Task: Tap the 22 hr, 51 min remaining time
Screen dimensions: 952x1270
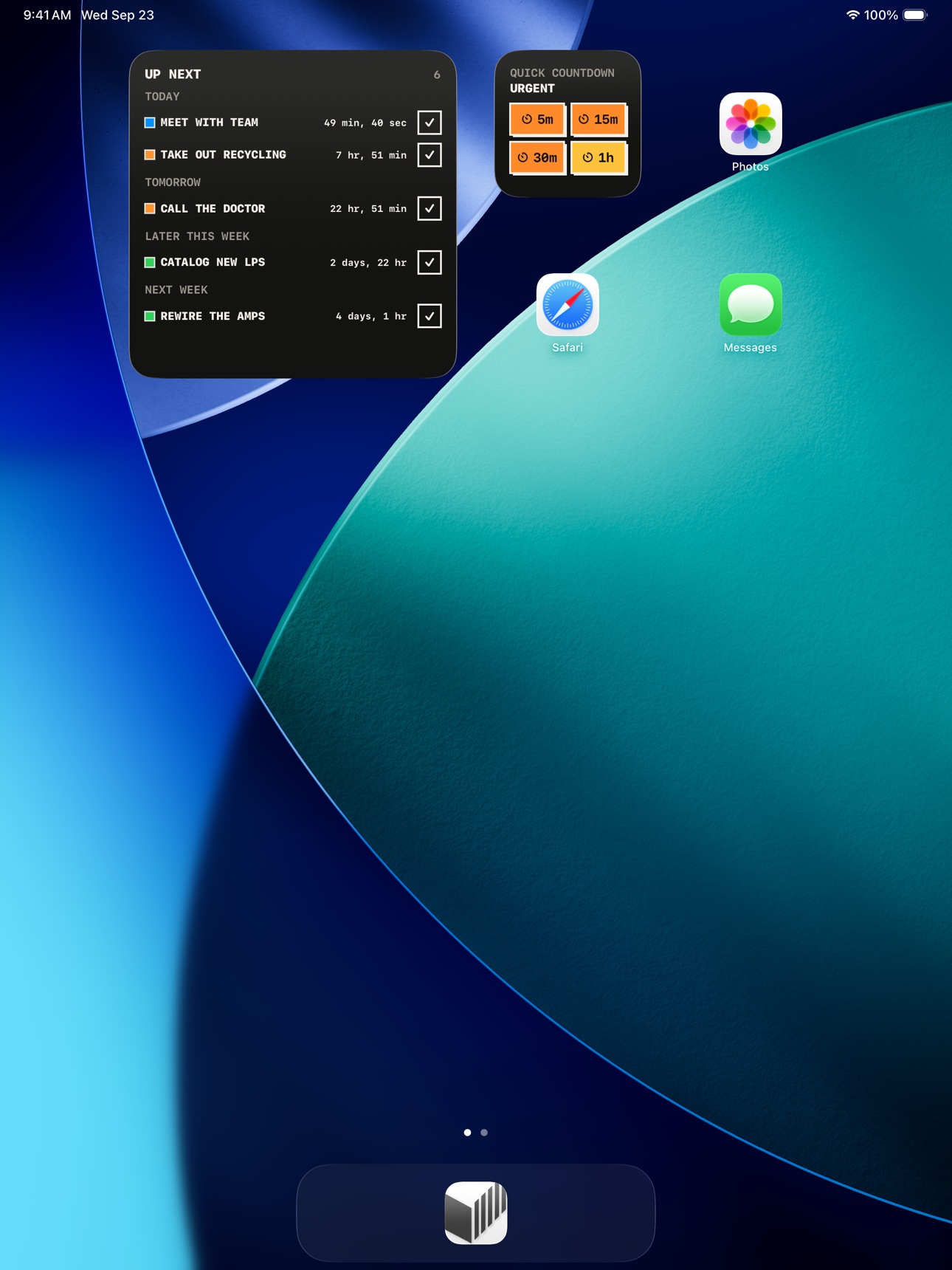Action: [x=368, y=209]
